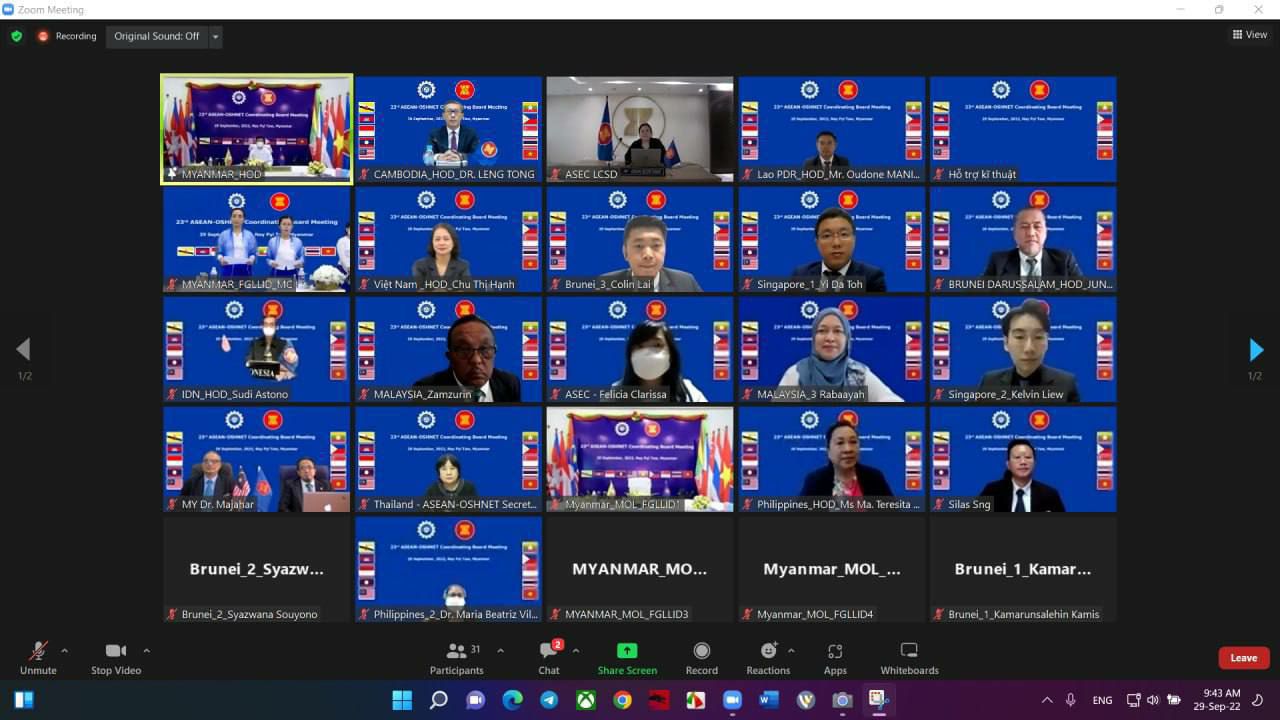Open the View layout menu
The height and width of the screenshot is (720, 1280).
1250,35
